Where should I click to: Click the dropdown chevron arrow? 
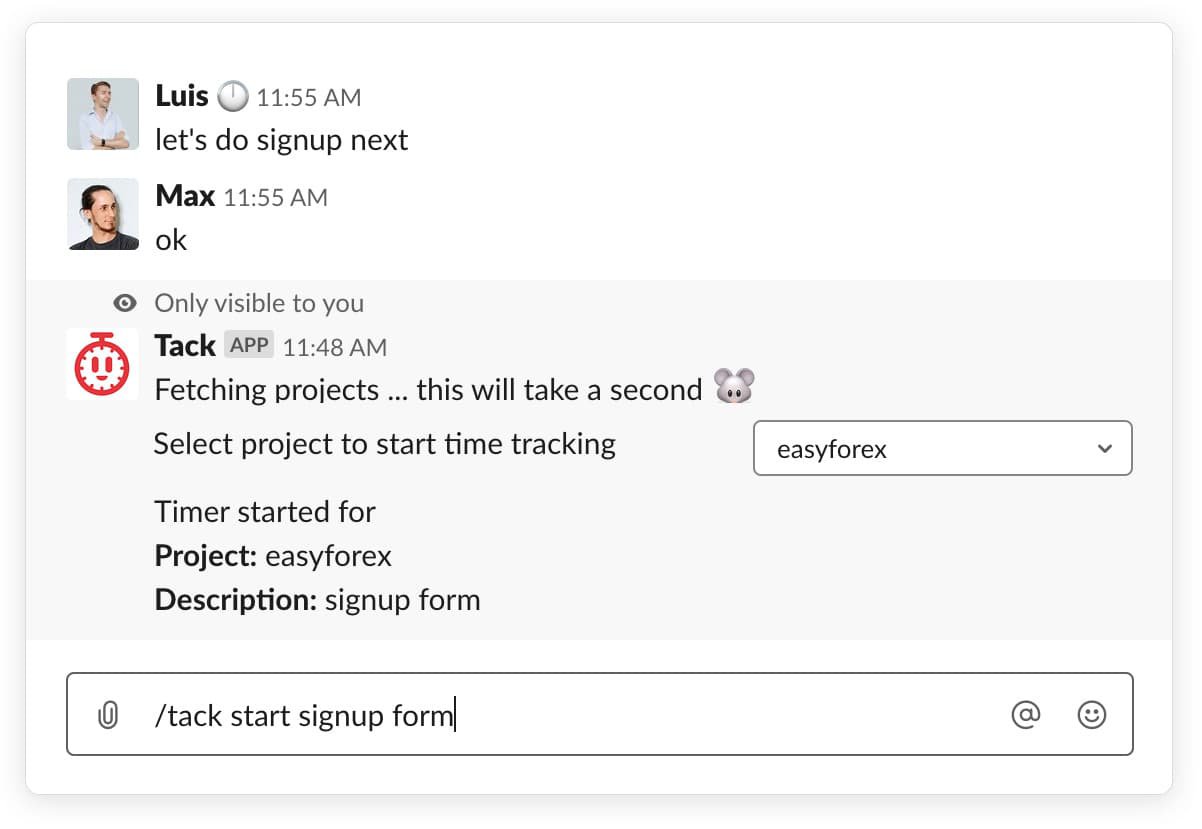1104,448
